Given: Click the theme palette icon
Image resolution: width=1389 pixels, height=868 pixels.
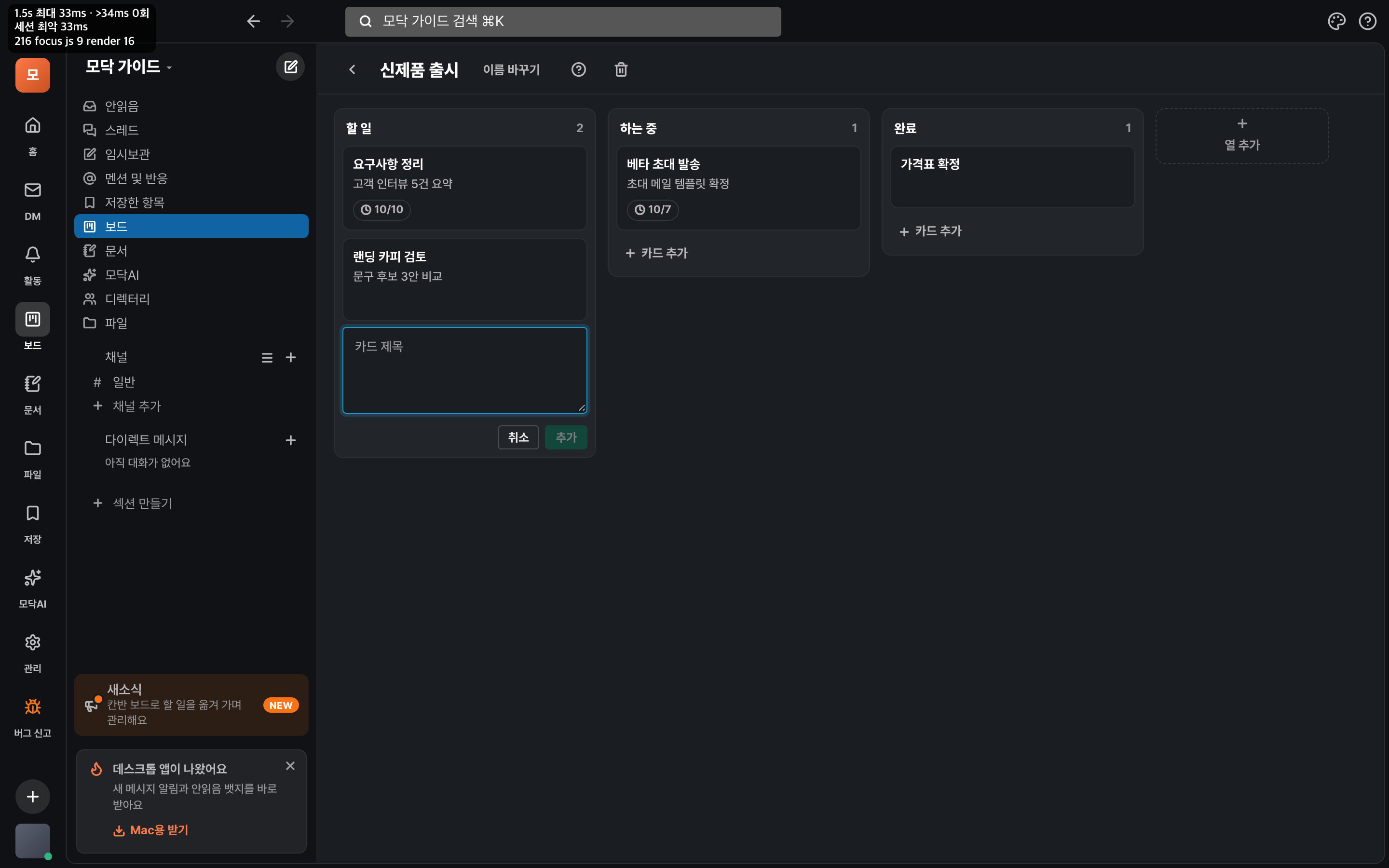Looking at the screenshot, I should [x=1337, y=21].
